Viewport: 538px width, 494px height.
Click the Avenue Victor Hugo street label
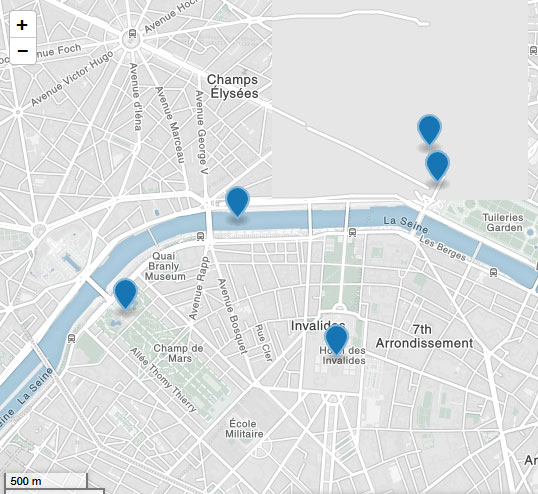pos(72,78)
